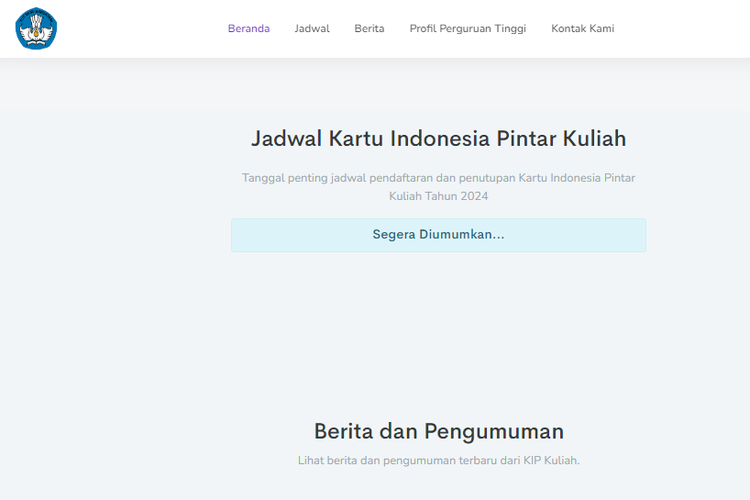Go to the Jadwal navigation link
750x500 pixels.
(x=312, y=29)
